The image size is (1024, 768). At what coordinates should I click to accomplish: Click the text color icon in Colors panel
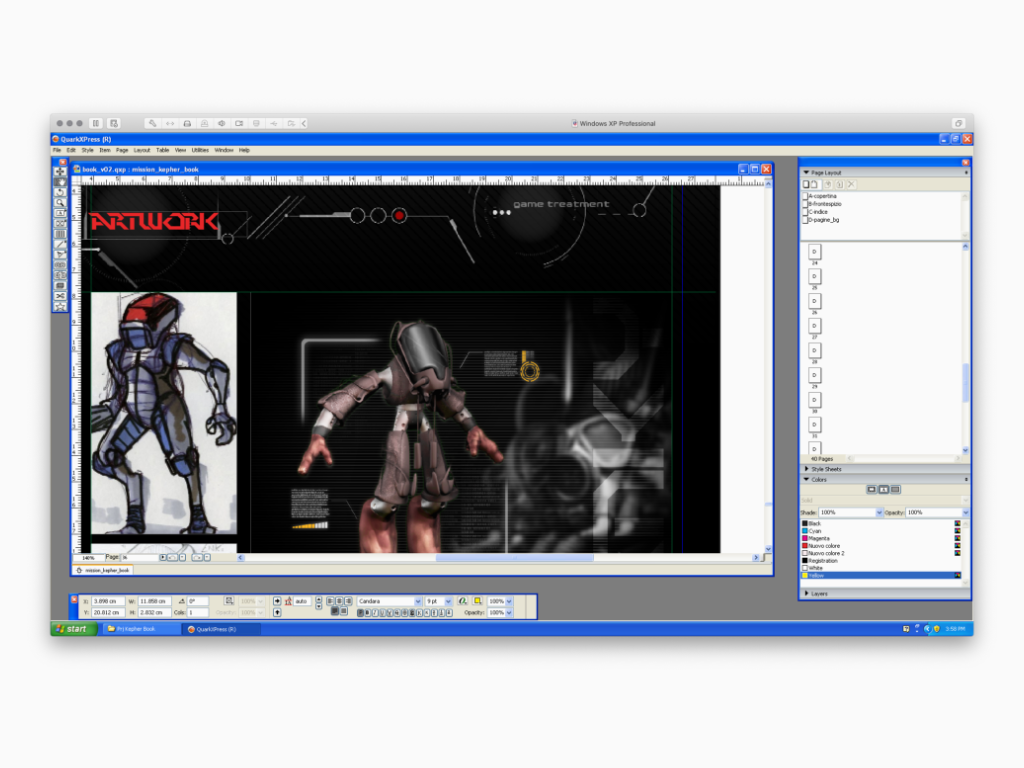click(x=883, y=489)
